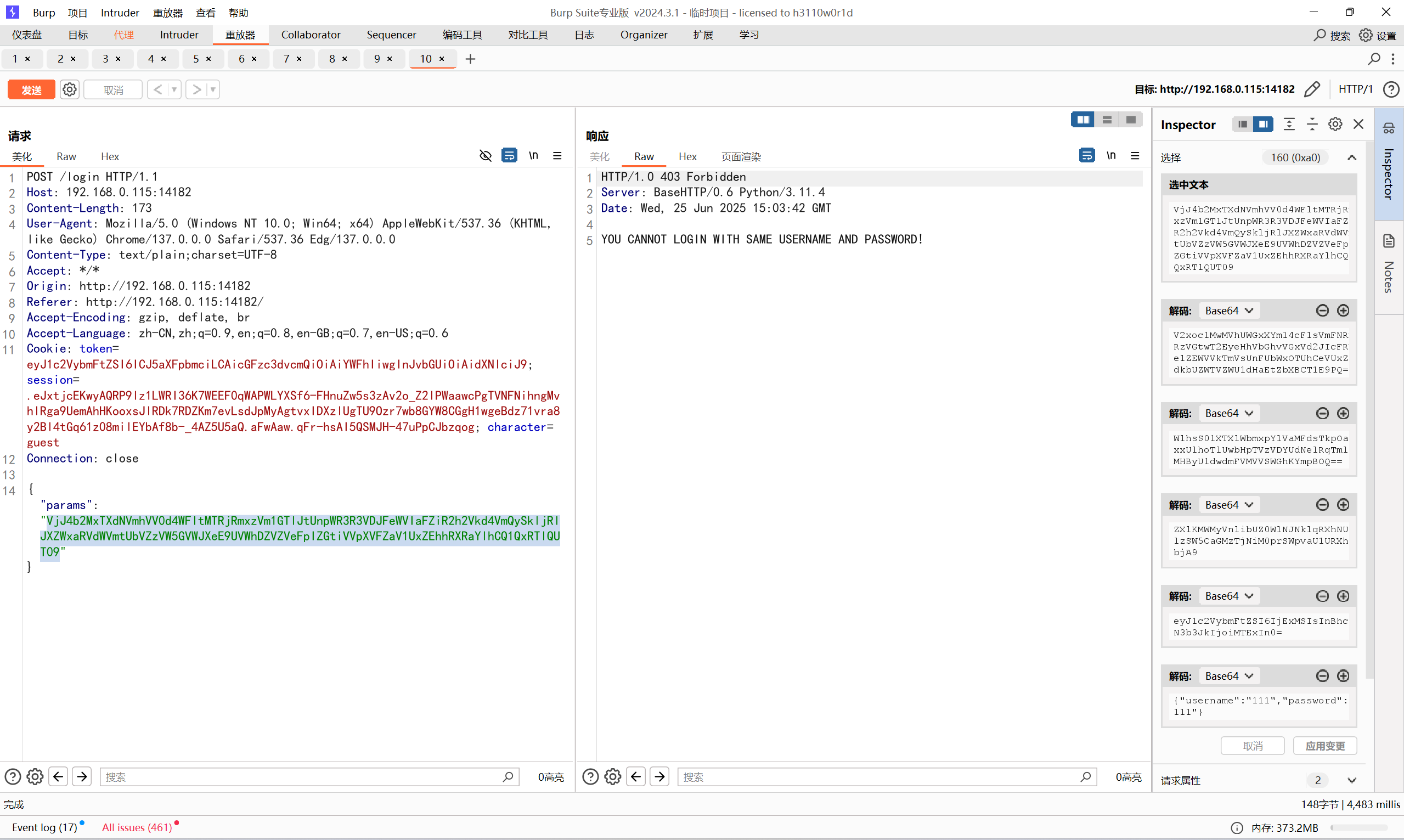Collapse all Inspector sections icon

coord(1312,124)
